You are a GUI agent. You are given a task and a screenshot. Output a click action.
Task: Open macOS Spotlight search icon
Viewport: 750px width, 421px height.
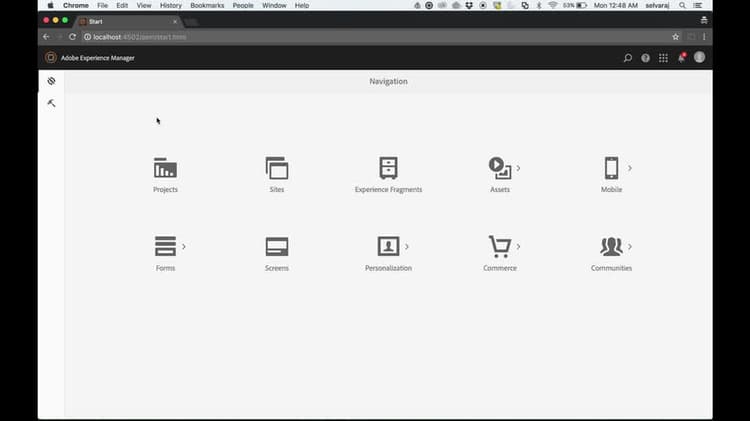683,5
